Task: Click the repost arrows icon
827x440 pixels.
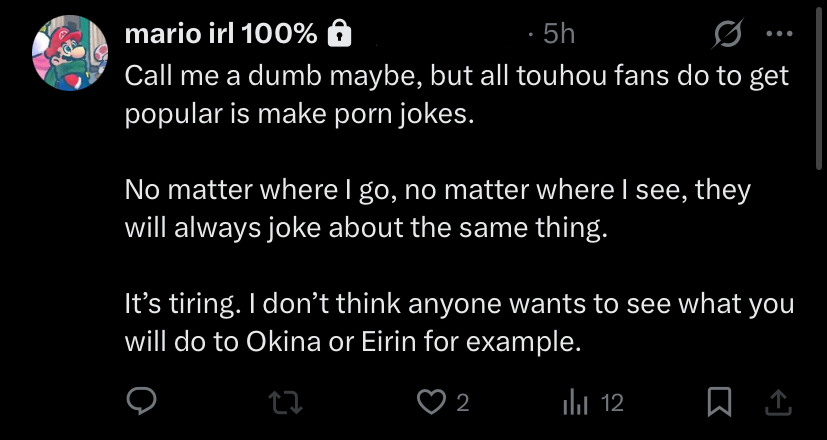Action: tap(284, 402)
